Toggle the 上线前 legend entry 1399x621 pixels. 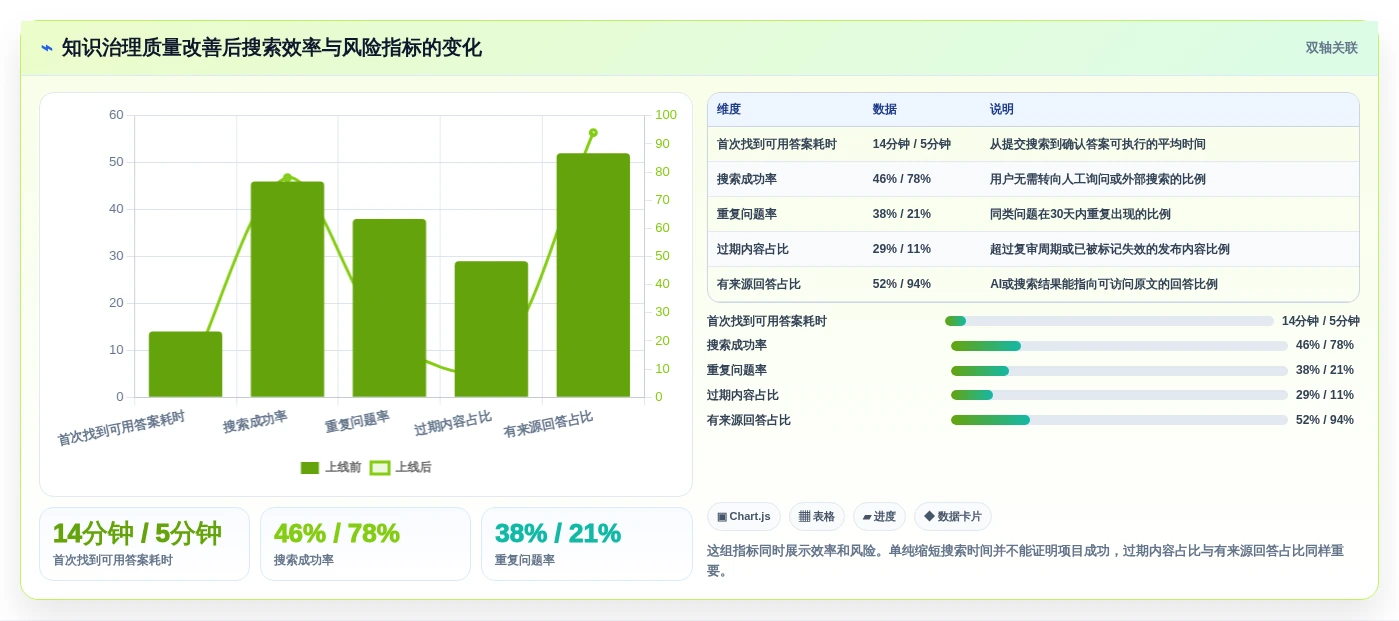coord(331,467)
